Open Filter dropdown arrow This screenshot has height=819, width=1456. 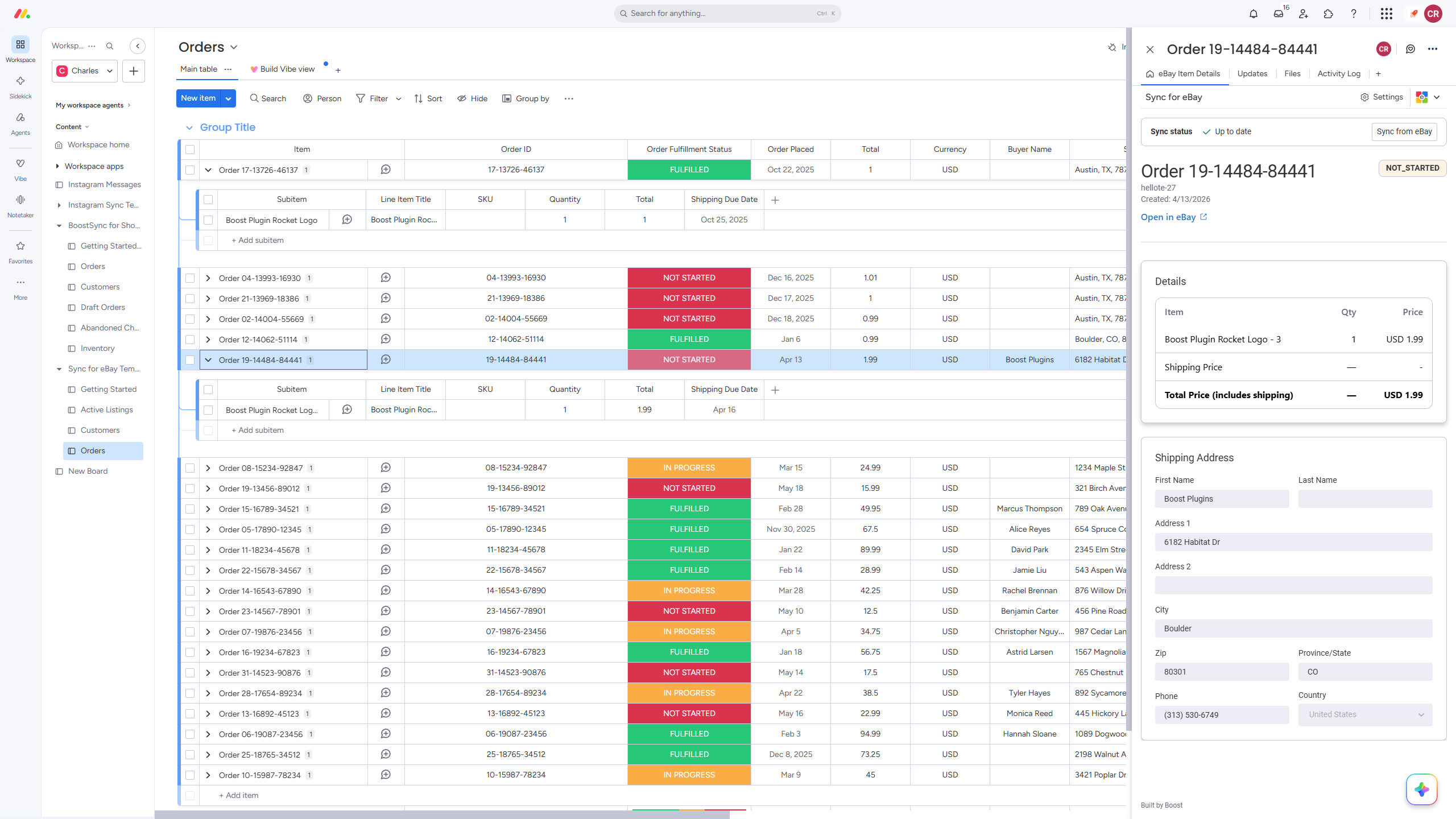click(399, 98)
